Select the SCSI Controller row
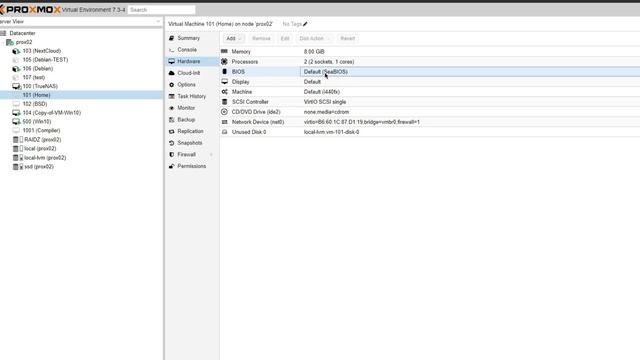Image resolution: width=640 pixels, height=360 pixels. coord(430,102)
